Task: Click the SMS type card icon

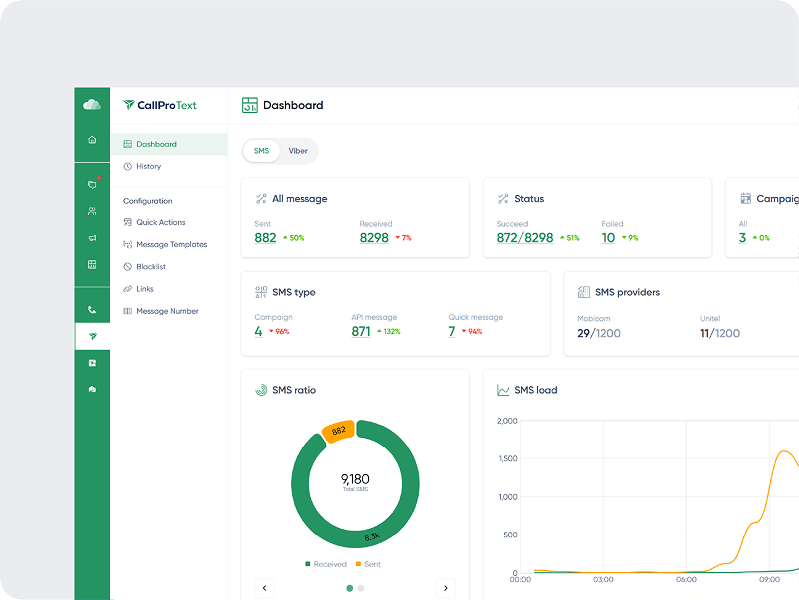Action: [x=261, y=292]
